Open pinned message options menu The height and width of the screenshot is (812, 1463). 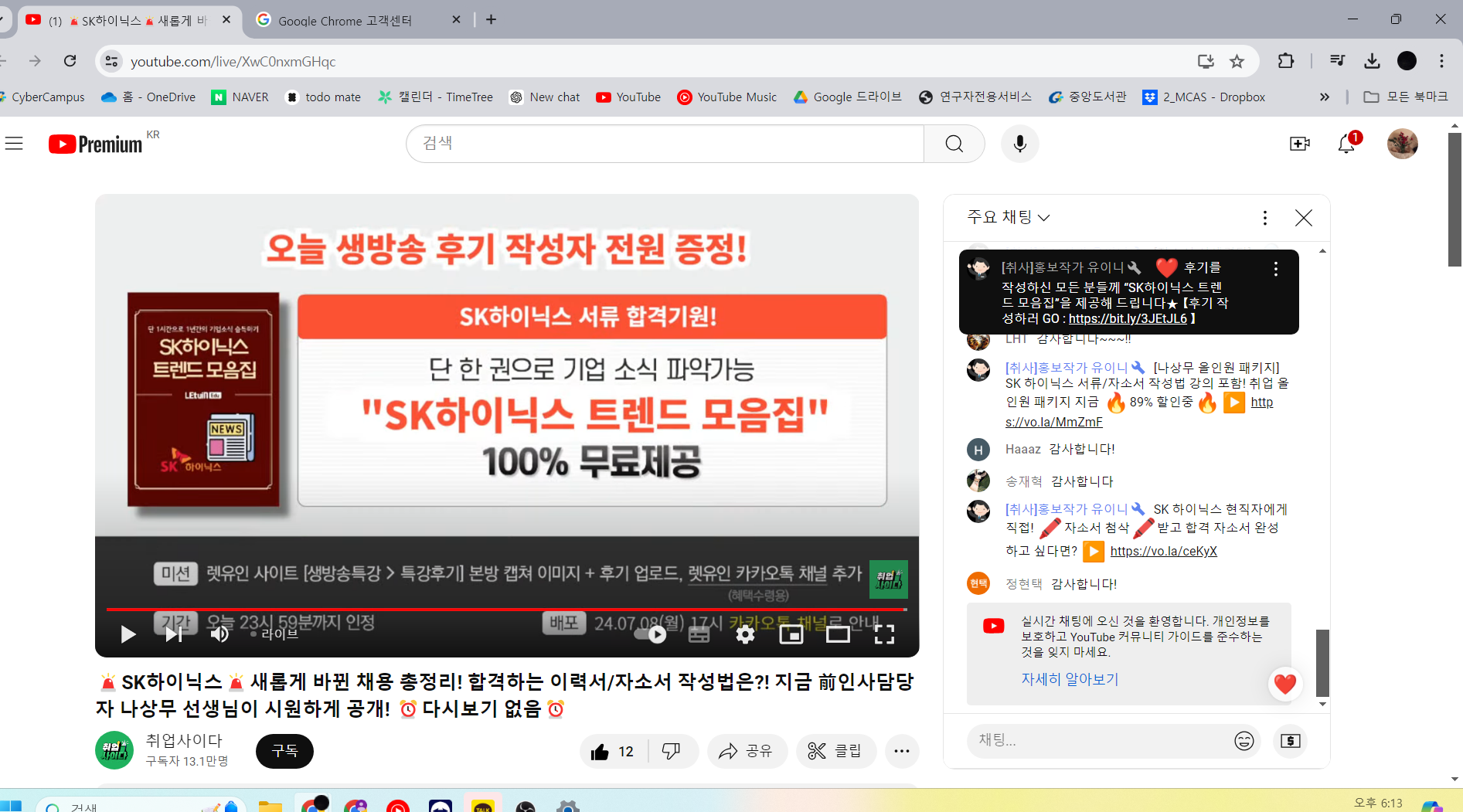tap(1276, 269)
